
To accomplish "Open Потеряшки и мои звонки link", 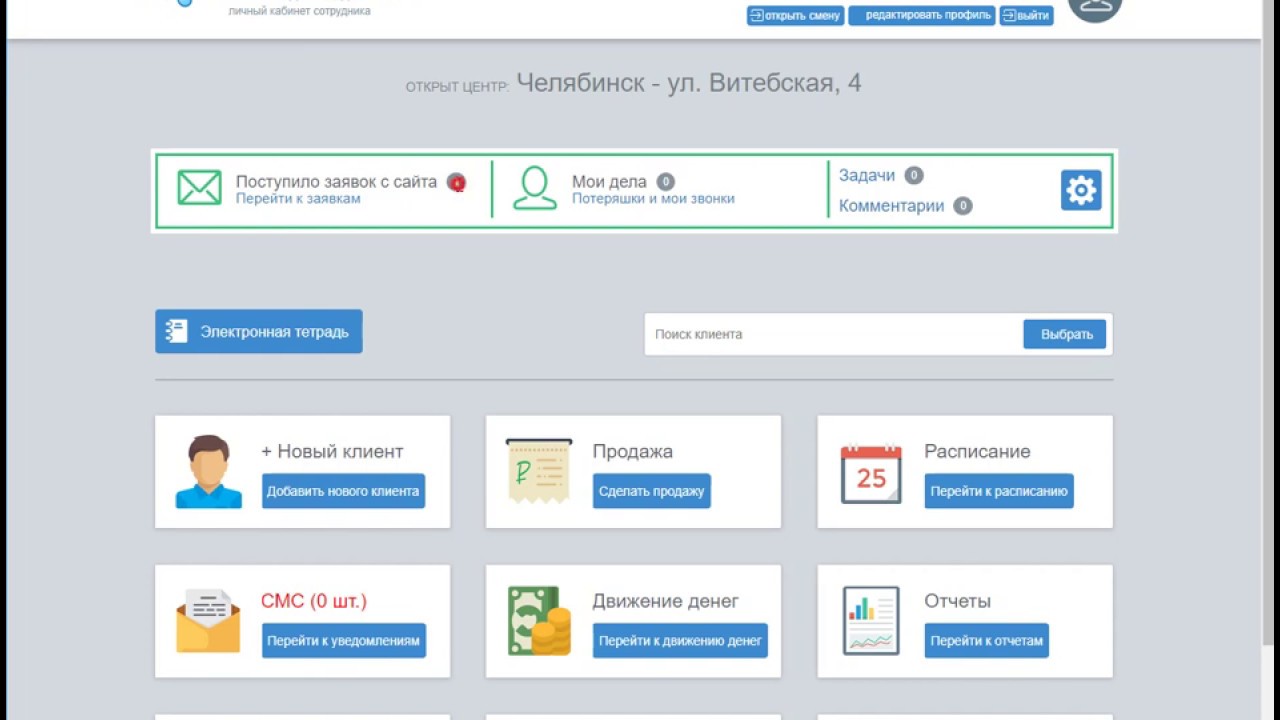I will coord(653,199).
